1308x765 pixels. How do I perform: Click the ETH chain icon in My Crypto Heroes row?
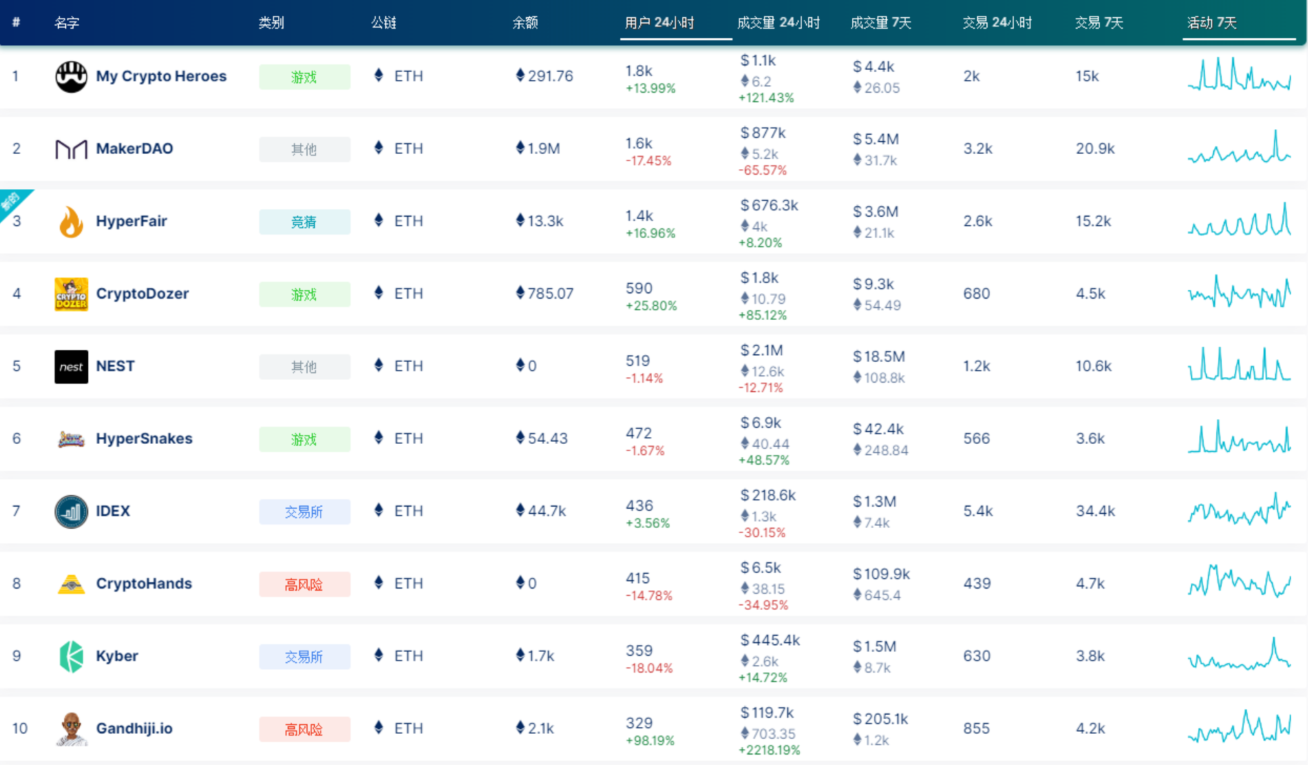378,76
